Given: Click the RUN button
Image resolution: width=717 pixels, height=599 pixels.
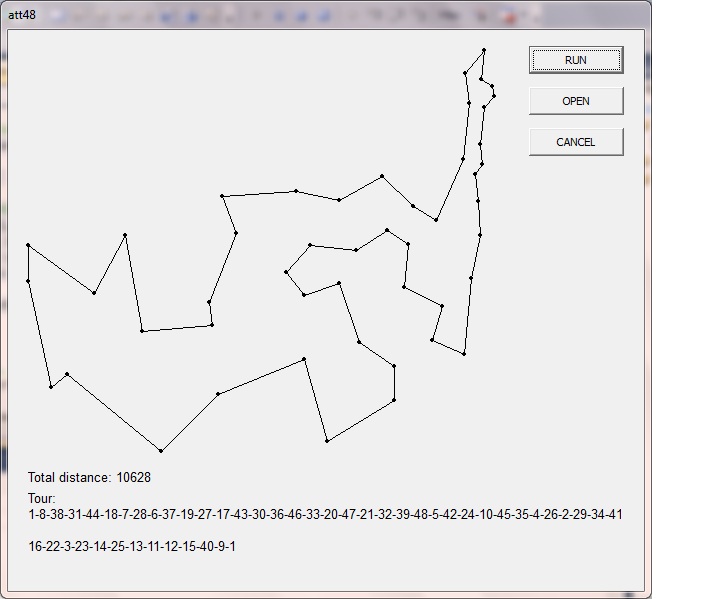Looking at the screenshot, I should pyautogui.click(x=576, y=60).
